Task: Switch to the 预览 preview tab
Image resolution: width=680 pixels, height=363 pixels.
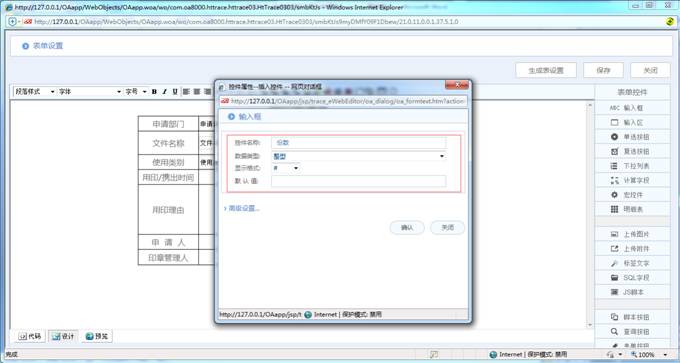Action: click(97, 336)
